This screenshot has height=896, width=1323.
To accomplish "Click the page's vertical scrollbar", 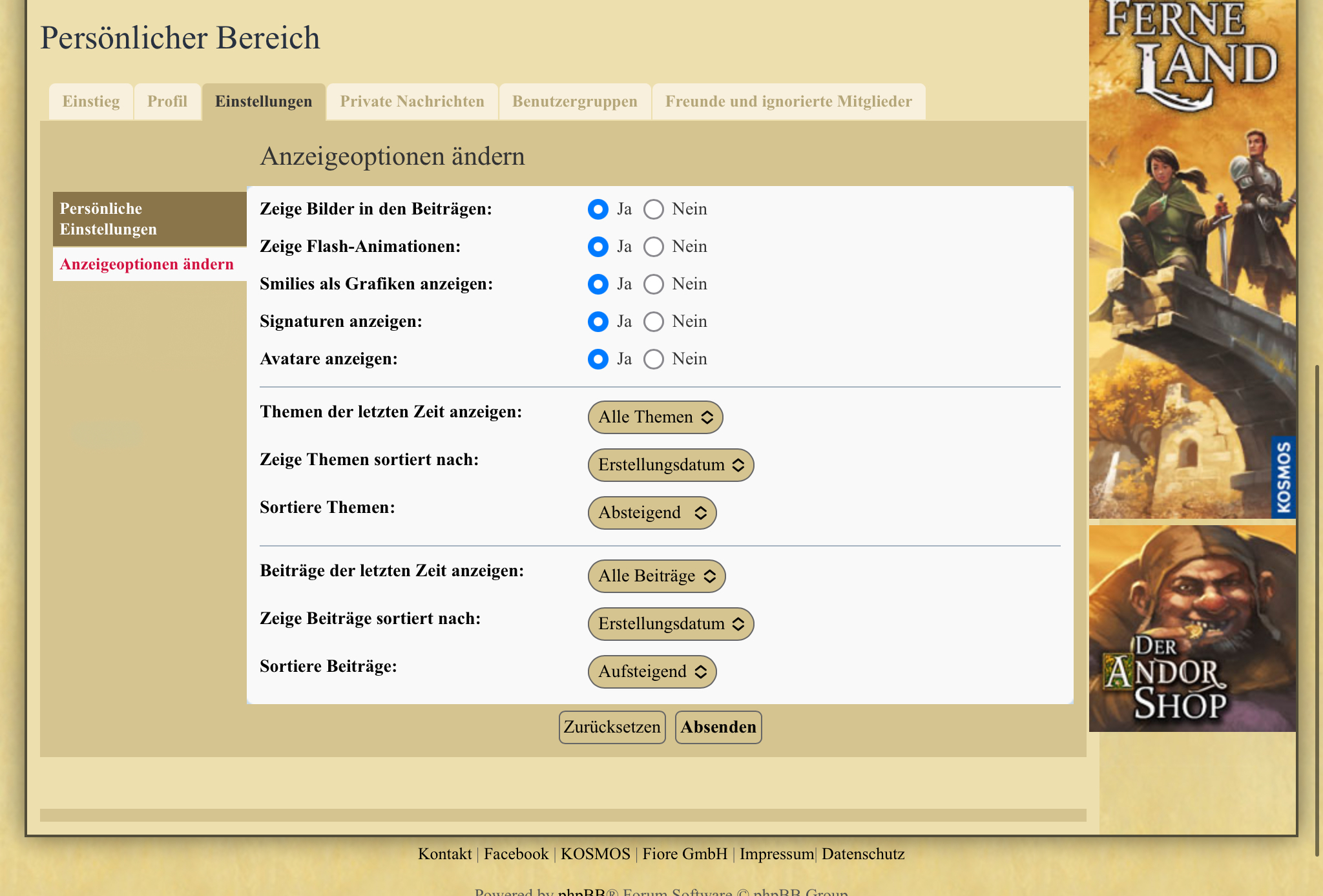I will 1317,610.
